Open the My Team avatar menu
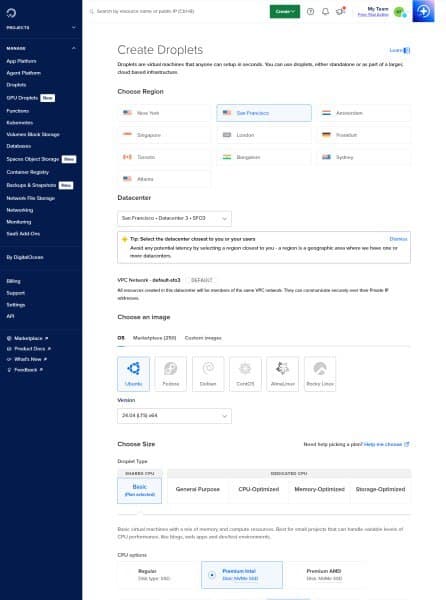The image size is (446, 600). tap(400, 12)
